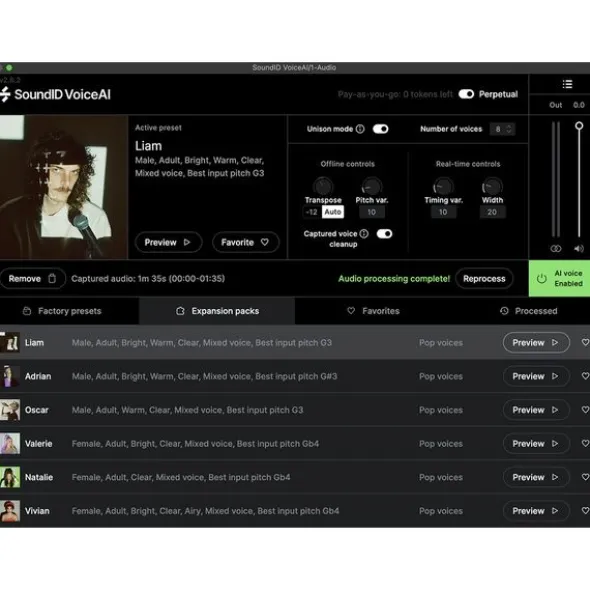The height and width of the screenshot is (591, 590).
Task: Favorite the Valerie row with heart icon
Action: tap(585, 443)
